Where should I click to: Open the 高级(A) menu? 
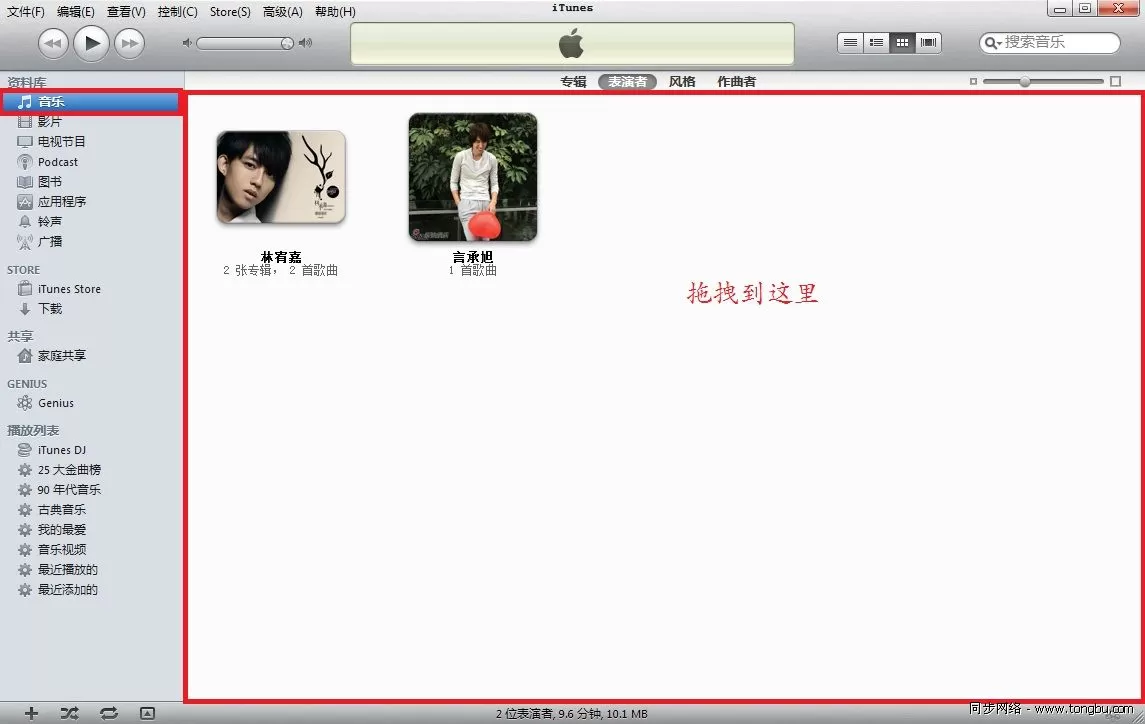click(283, 12)
